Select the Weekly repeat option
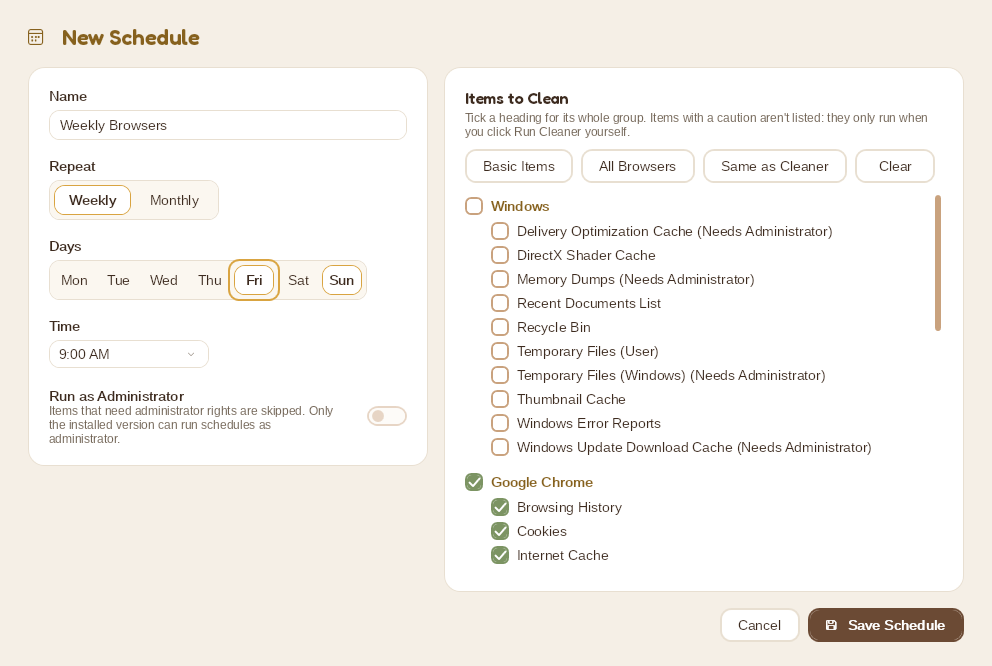The height and width of the screenshot is (666, 992). [x=92, y=200]
